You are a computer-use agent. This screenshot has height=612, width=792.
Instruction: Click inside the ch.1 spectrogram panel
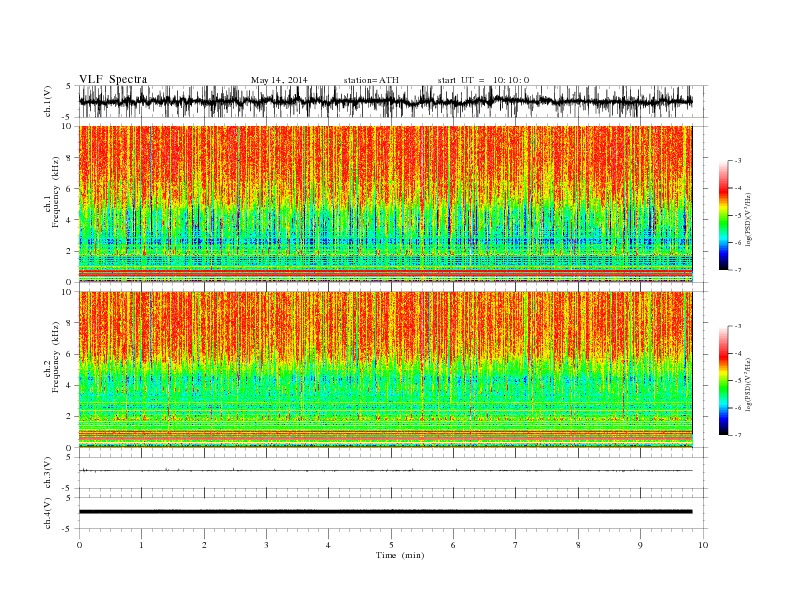385,204
